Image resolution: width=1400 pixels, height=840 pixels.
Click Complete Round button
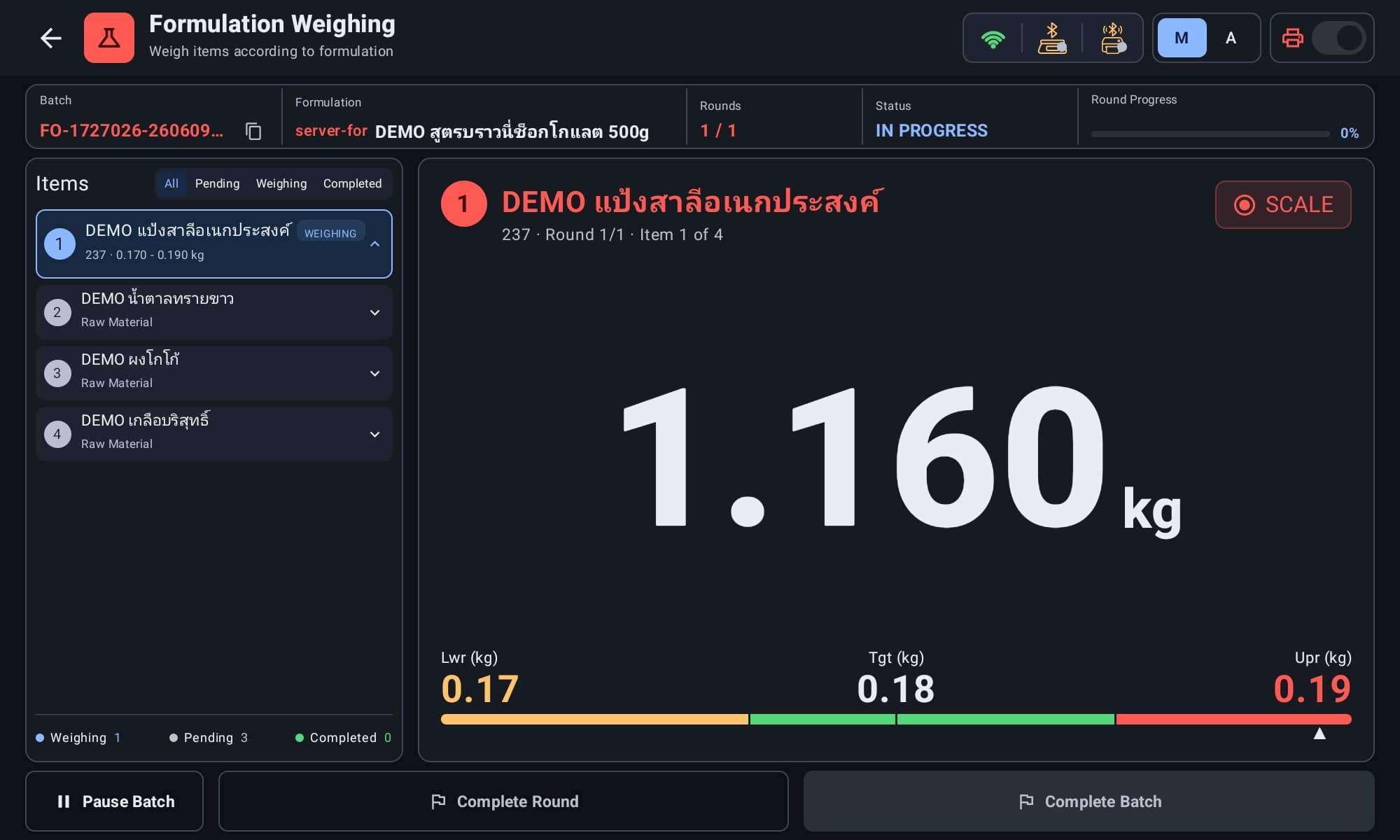(x=503, y=801)
